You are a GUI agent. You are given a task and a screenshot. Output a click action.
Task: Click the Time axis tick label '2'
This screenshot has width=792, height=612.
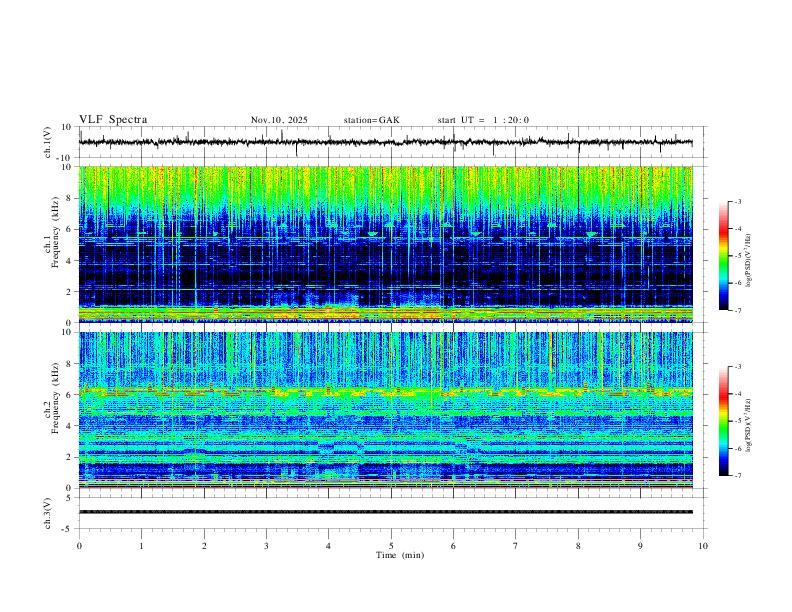tap(204, 546)
